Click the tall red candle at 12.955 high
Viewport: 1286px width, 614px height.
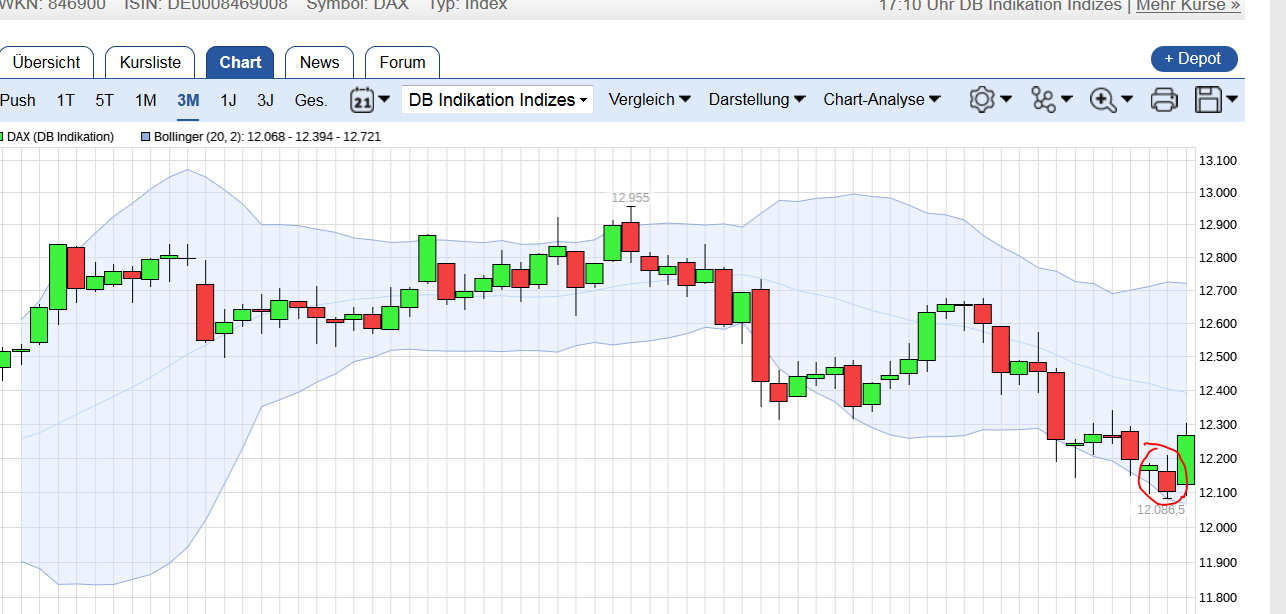coord(630,237)
